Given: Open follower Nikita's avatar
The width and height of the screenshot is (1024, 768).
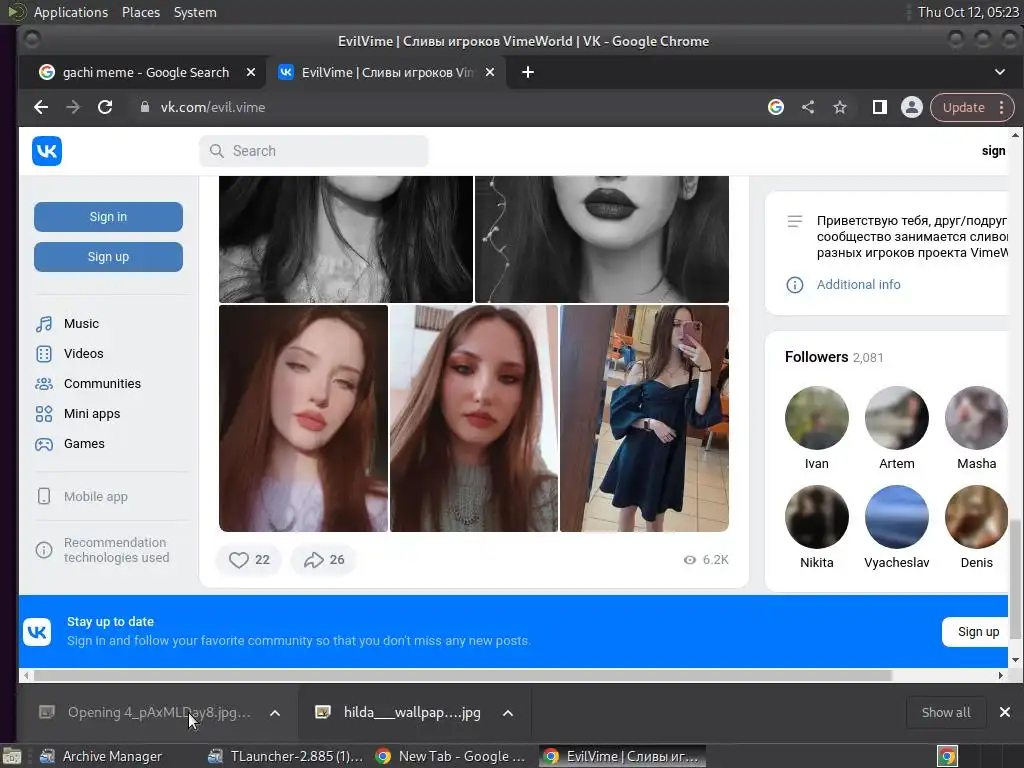Looking at the screenshot, I should pos(816,517).
